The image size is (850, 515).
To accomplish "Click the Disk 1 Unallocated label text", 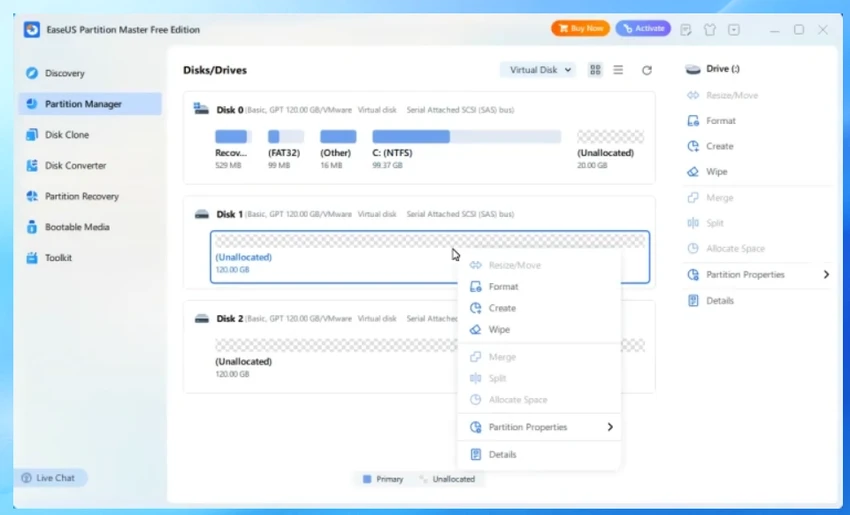I will pos(243,258).
